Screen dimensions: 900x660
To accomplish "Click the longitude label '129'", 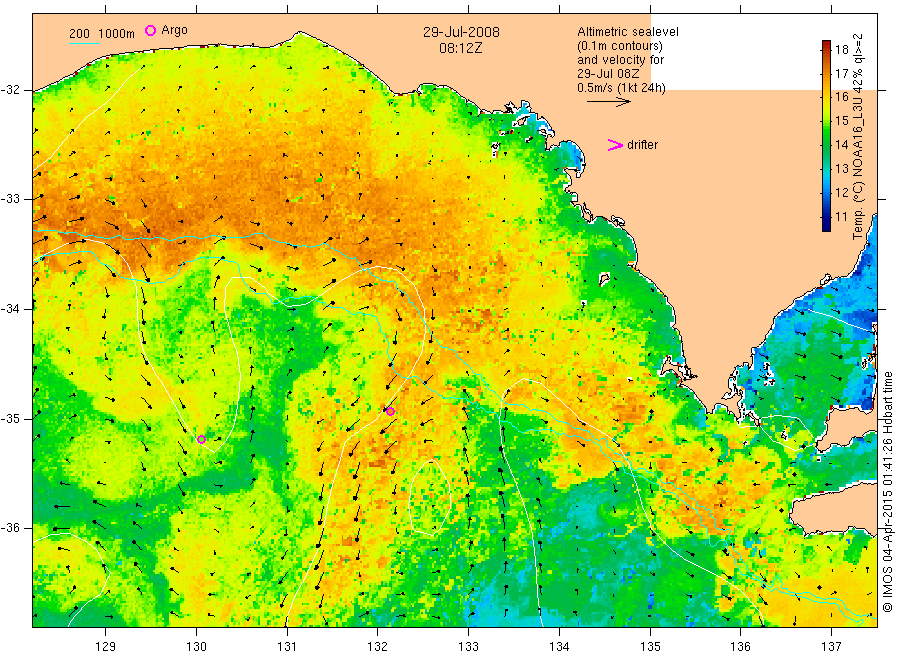I will point(106,647).
